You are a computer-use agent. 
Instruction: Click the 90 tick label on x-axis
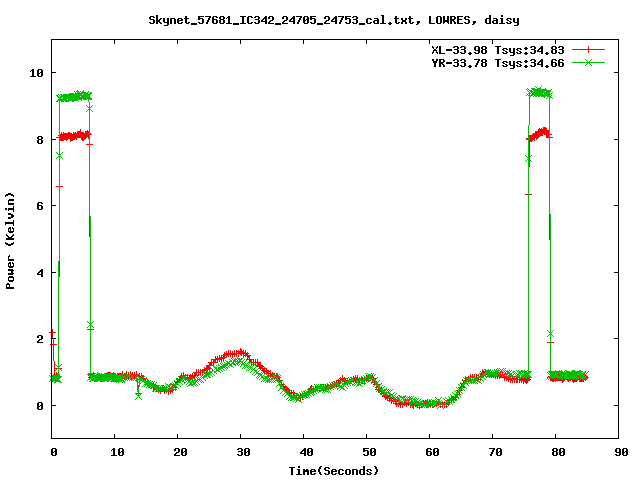[x=618, y=452]
